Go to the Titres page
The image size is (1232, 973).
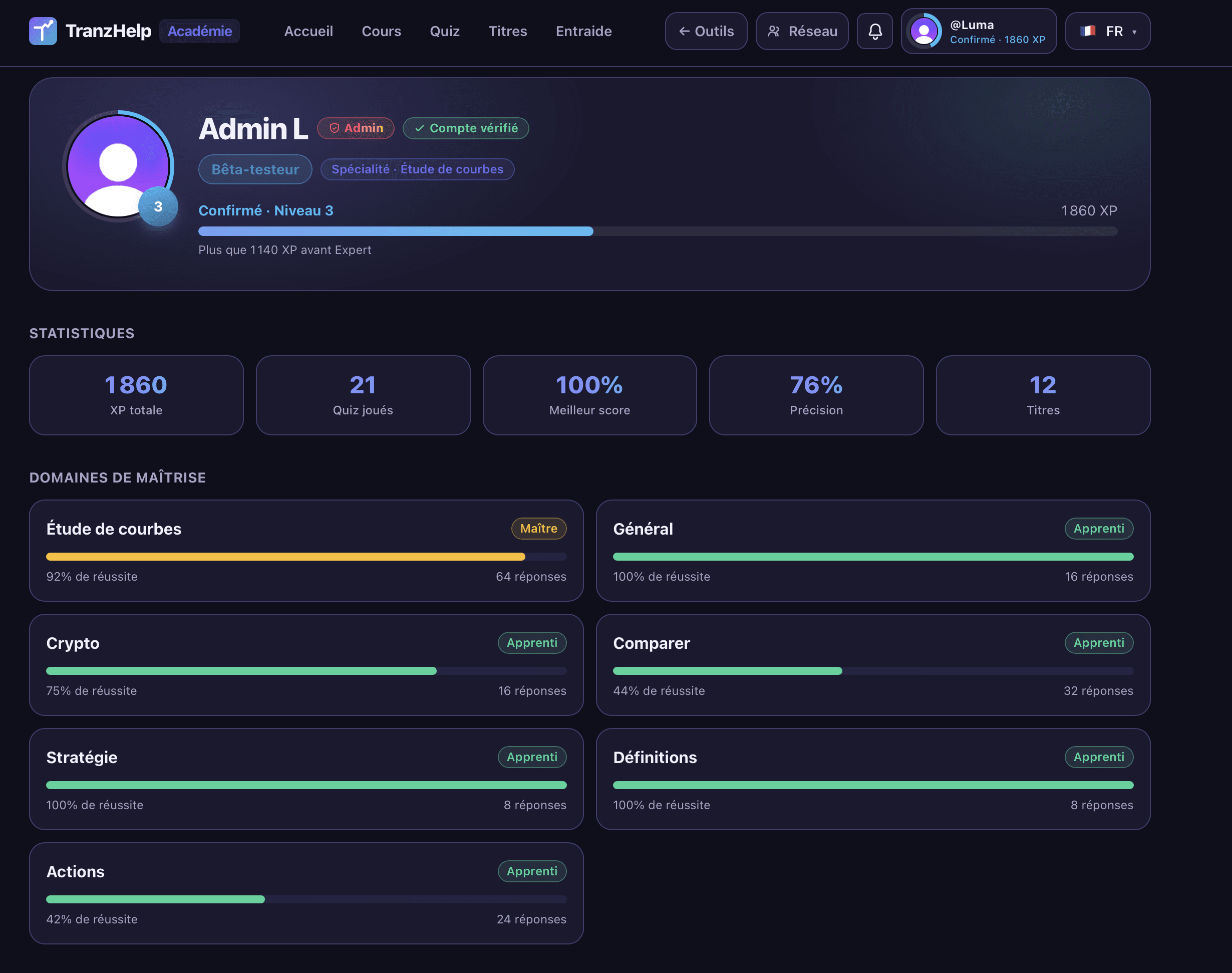(x=507, y=31)
